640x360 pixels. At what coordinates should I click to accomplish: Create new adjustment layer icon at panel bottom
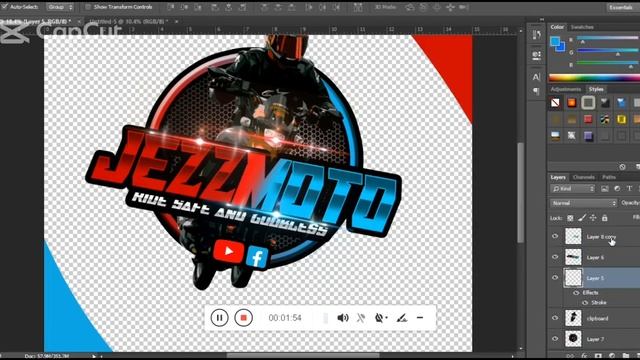pyautogui.click(x=612, y=356)
